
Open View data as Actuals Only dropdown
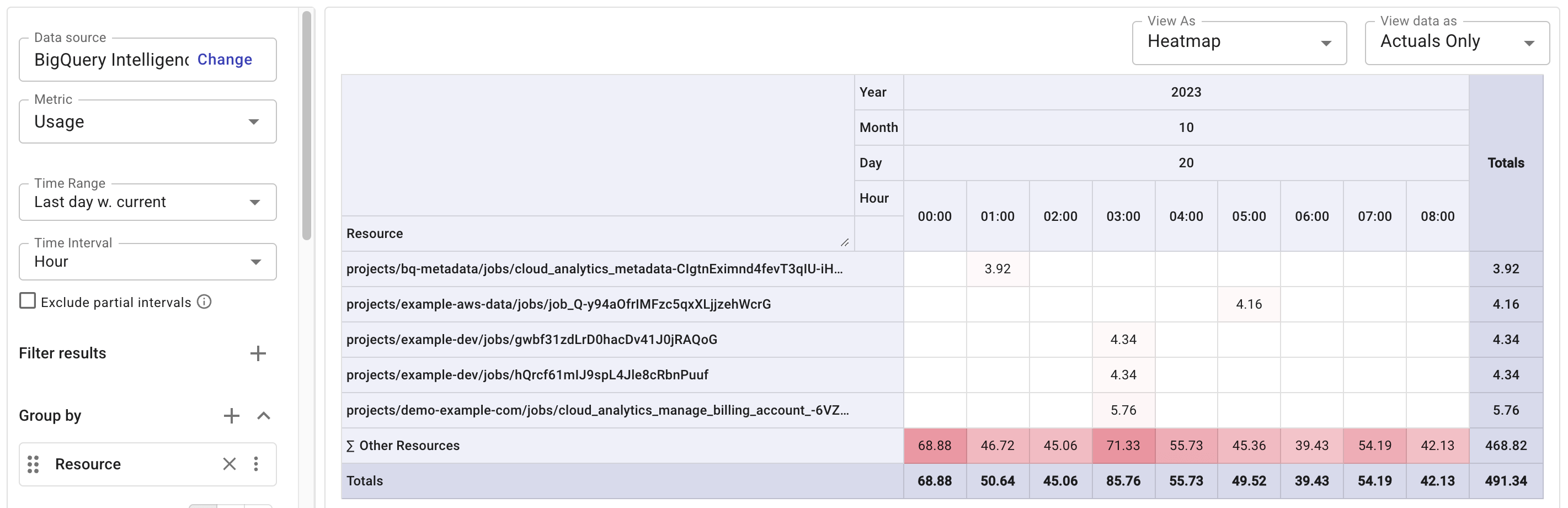(1456, 43)
